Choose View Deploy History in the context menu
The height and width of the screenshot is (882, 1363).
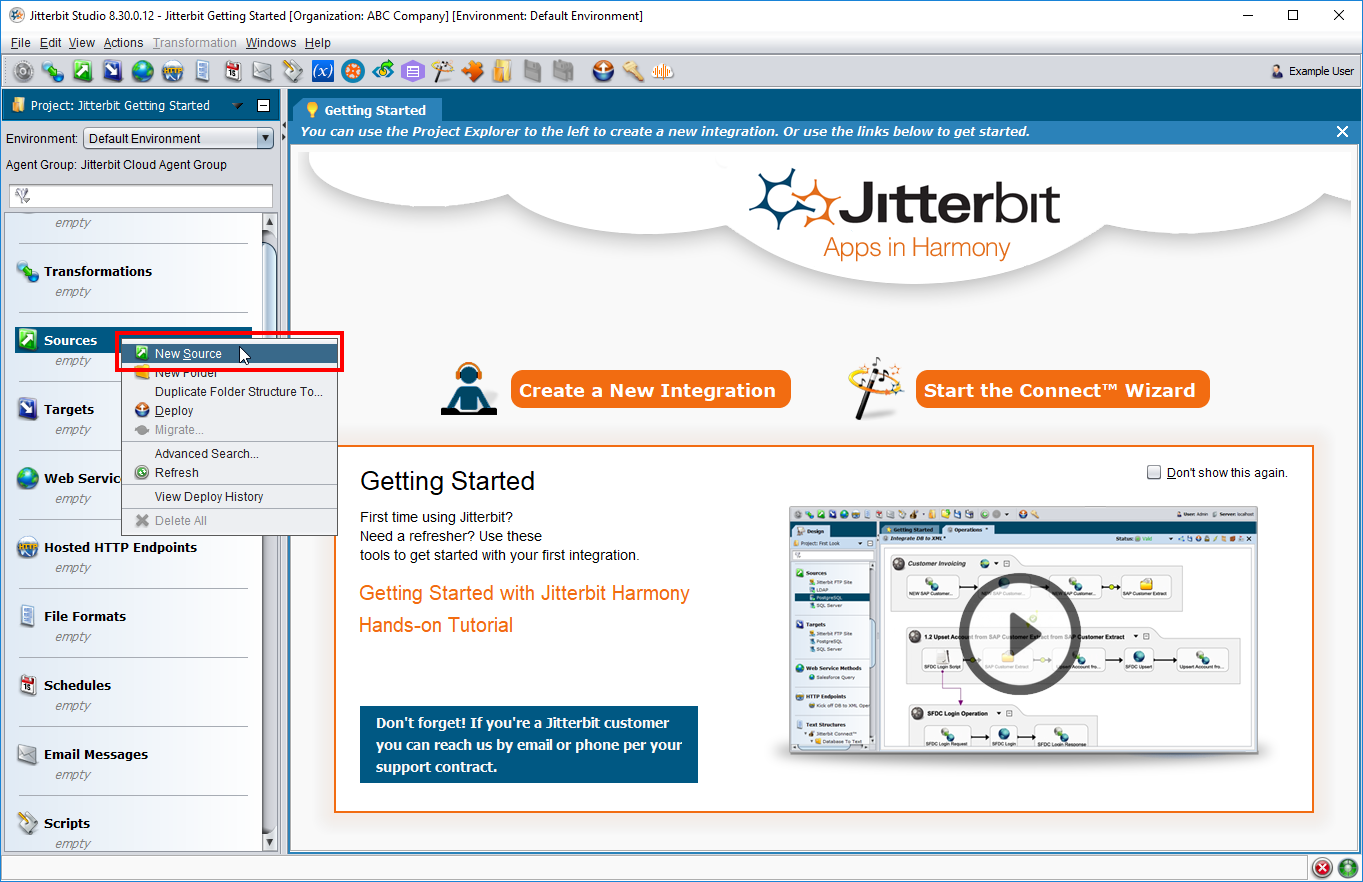(x=209, y=497)
